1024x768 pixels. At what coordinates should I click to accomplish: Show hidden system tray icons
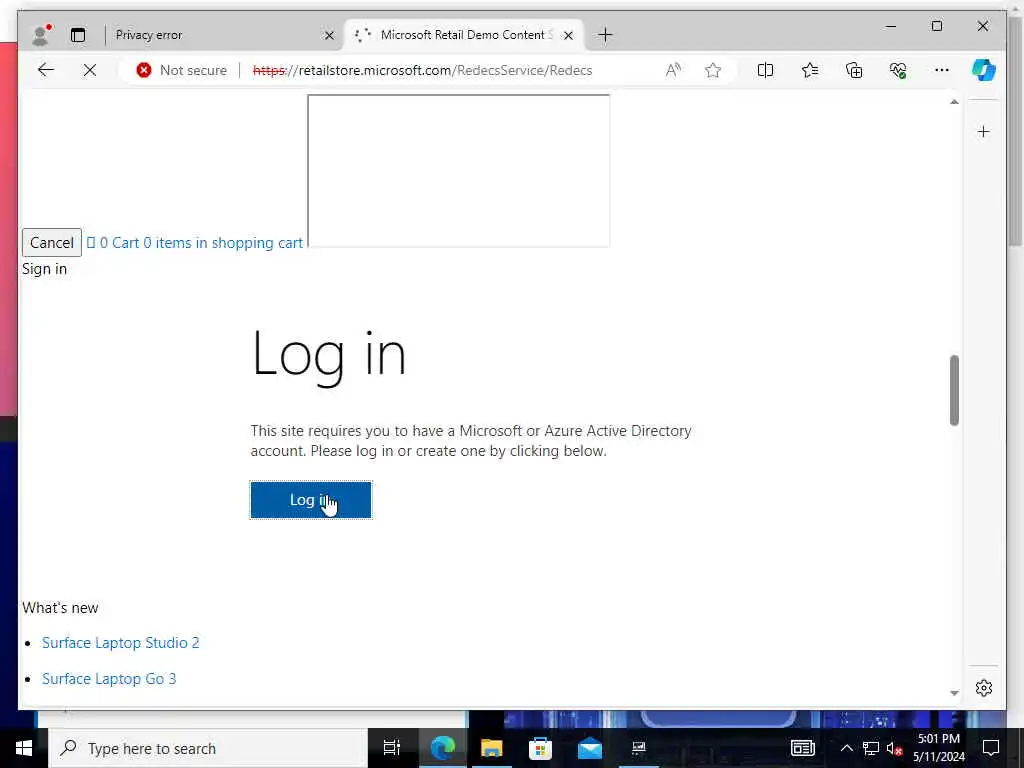click(846, 748)
